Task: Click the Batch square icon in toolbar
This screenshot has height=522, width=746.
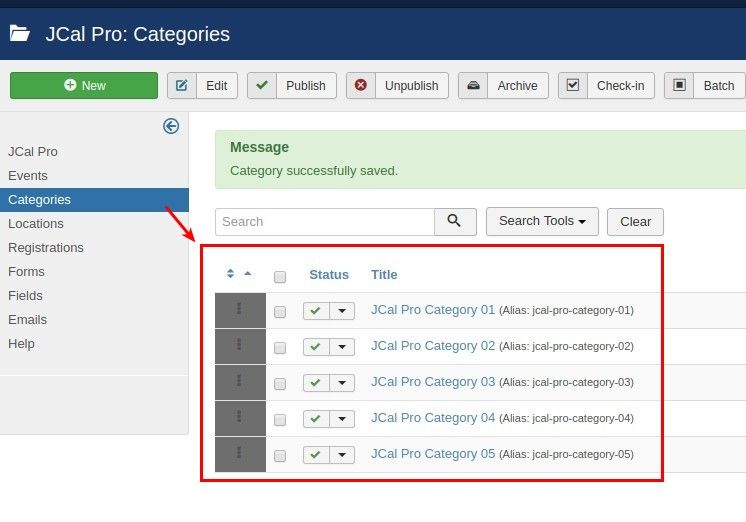Action: 679,86
